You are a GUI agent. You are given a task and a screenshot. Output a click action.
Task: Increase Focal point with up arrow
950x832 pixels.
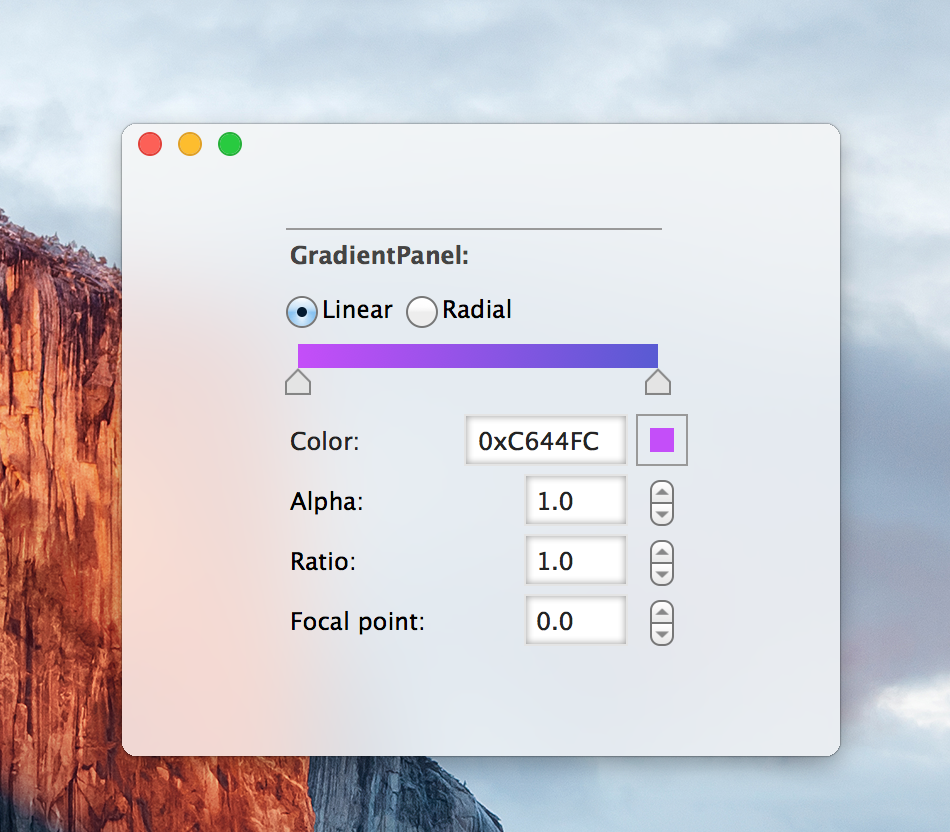pyautogui.click(x=662, y=611)
